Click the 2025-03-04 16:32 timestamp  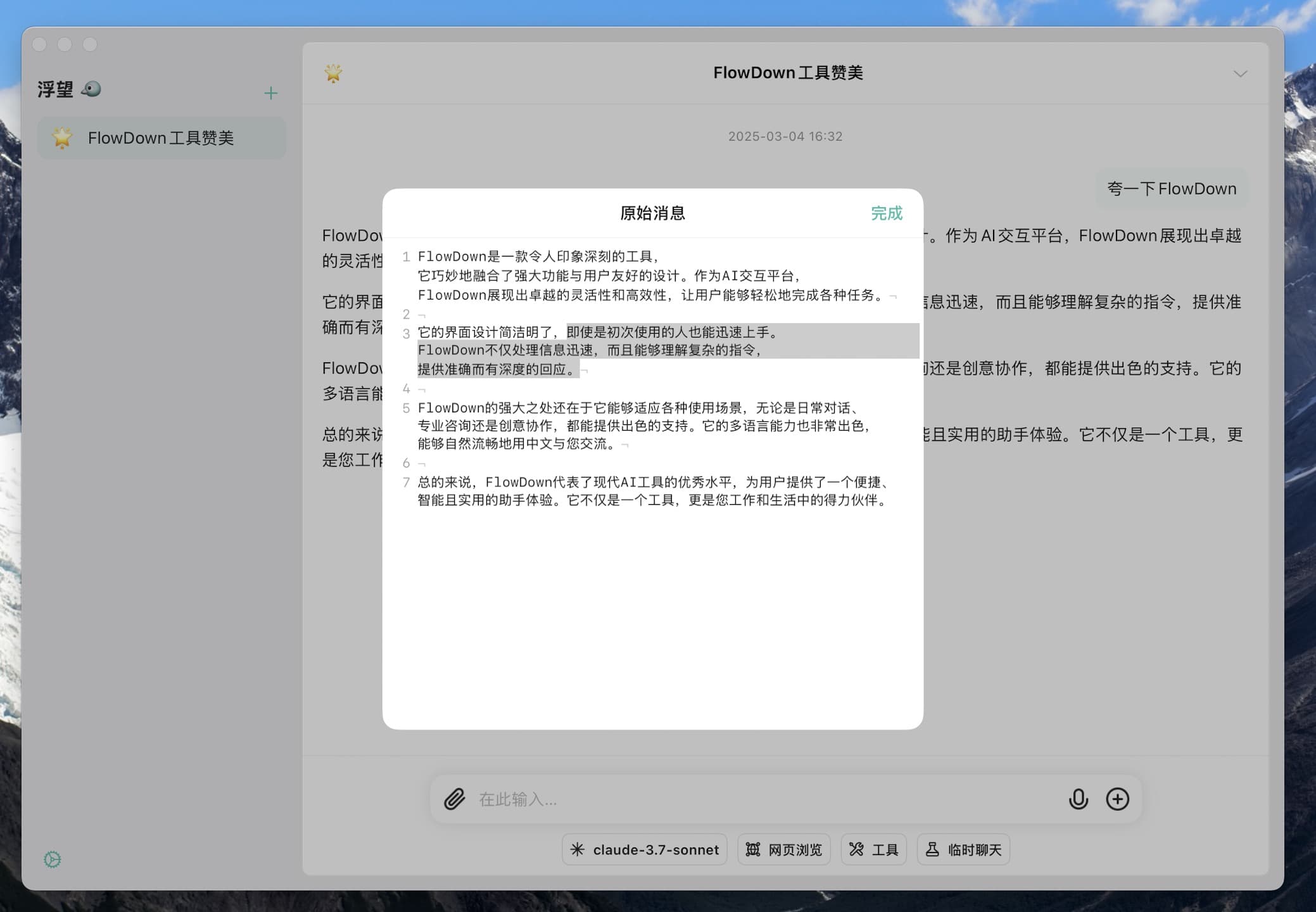click(785, 136)
